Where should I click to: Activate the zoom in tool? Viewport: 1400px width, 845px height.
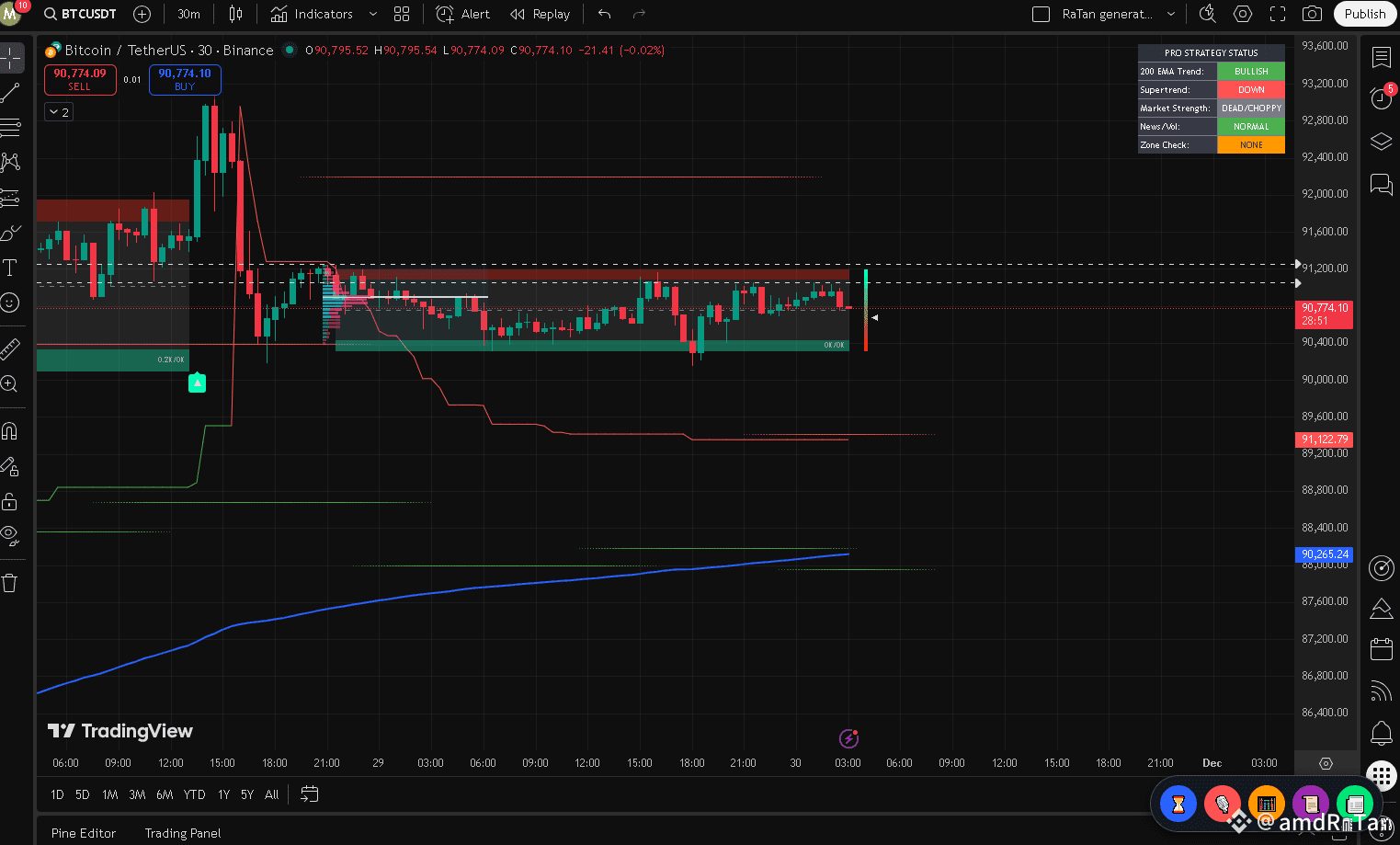[x=11, y=383]
